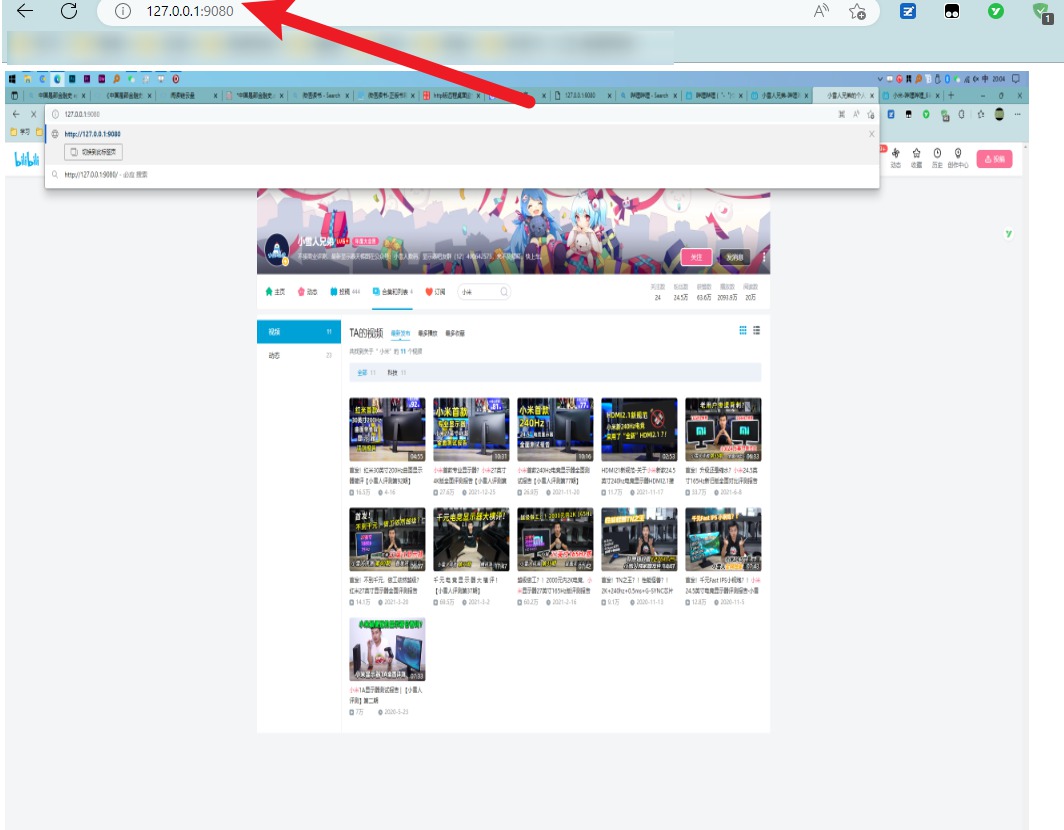Select the 动态 item in left sidebar
The image size is (1064, 830).
click(x=274, y=355)
